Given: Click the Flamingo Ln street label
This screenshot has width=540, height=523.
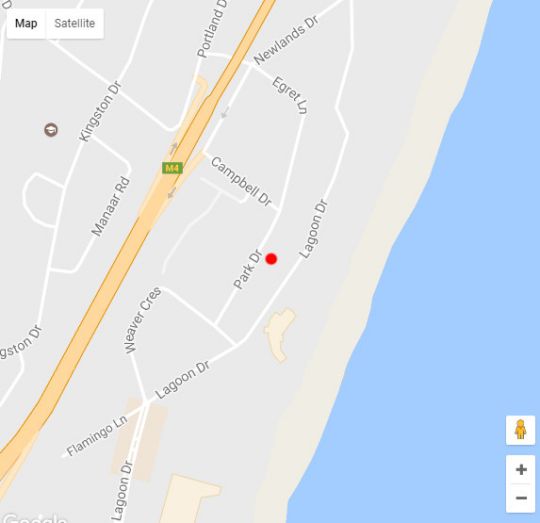Looking at the screenshot, I should (97, 436).
